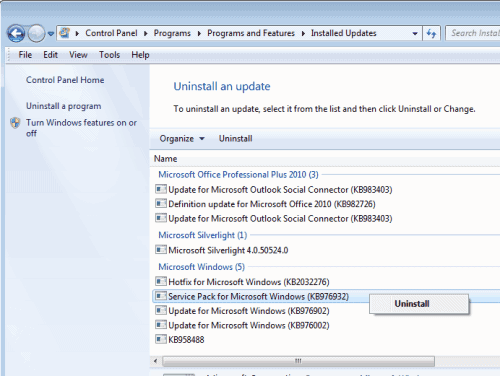Click icon of Update KB976002
This screenshot has height=376, width=500.
coord(161,325)
